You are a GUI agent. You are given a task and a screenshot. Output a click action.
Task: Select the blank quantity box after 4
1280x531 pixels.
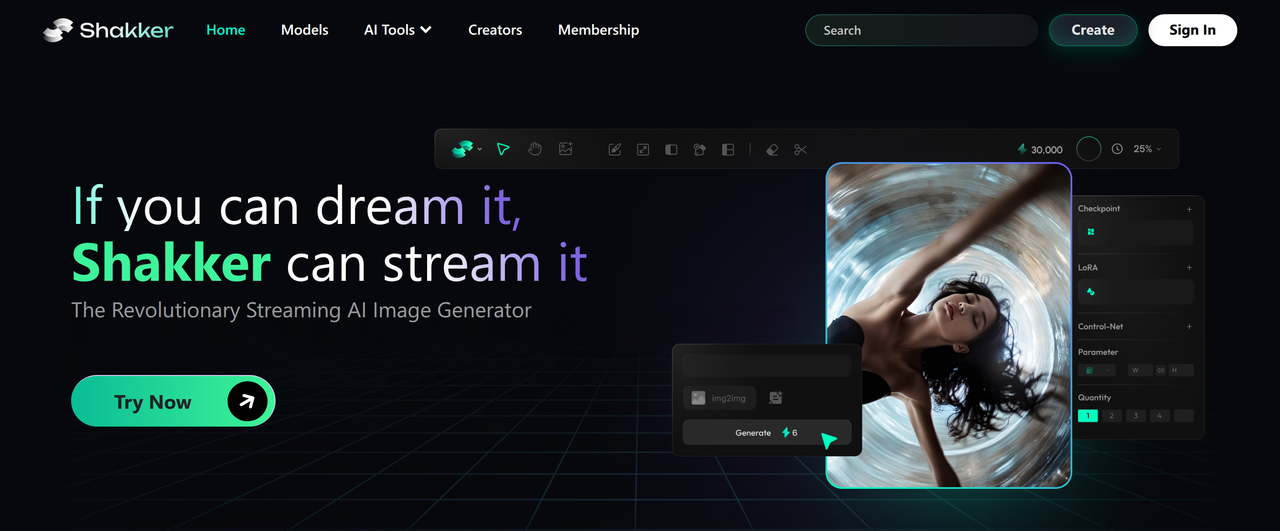pyautogui.click(x=1184, y=415)
